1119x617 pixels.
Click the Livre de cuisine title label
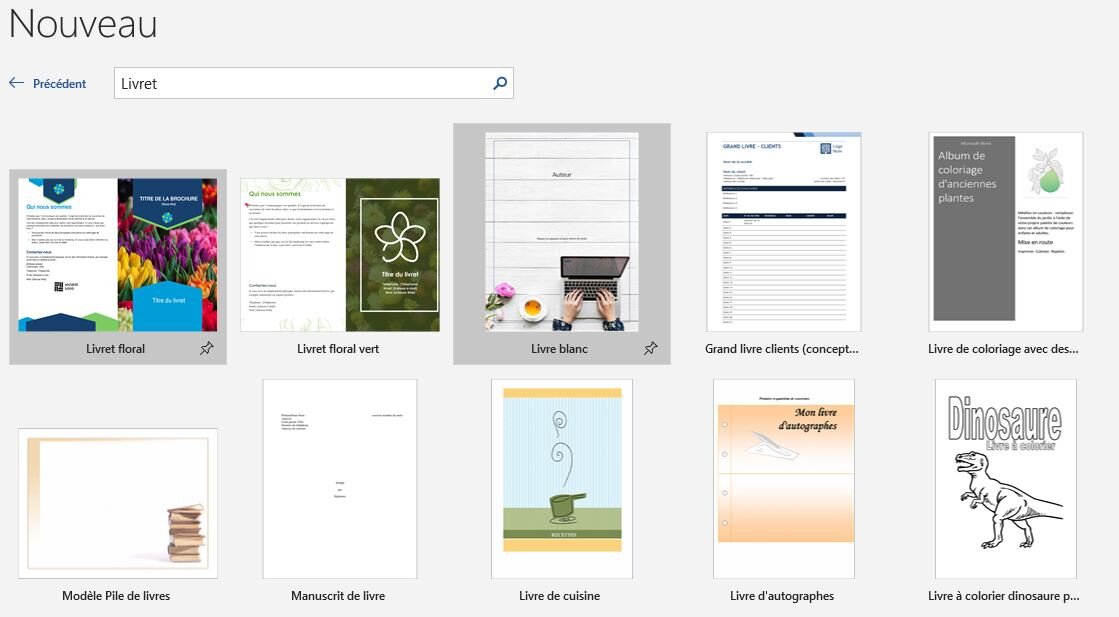(561, 595)
